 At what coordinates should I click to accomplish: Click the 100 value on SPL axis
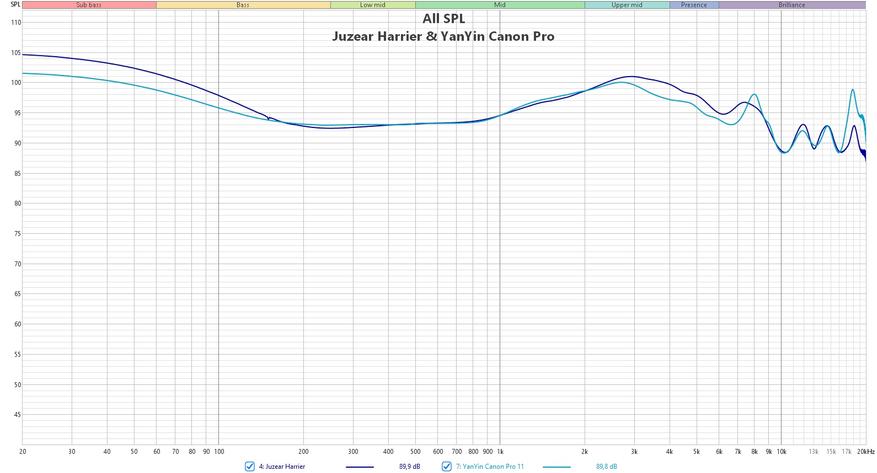point(16,83)
